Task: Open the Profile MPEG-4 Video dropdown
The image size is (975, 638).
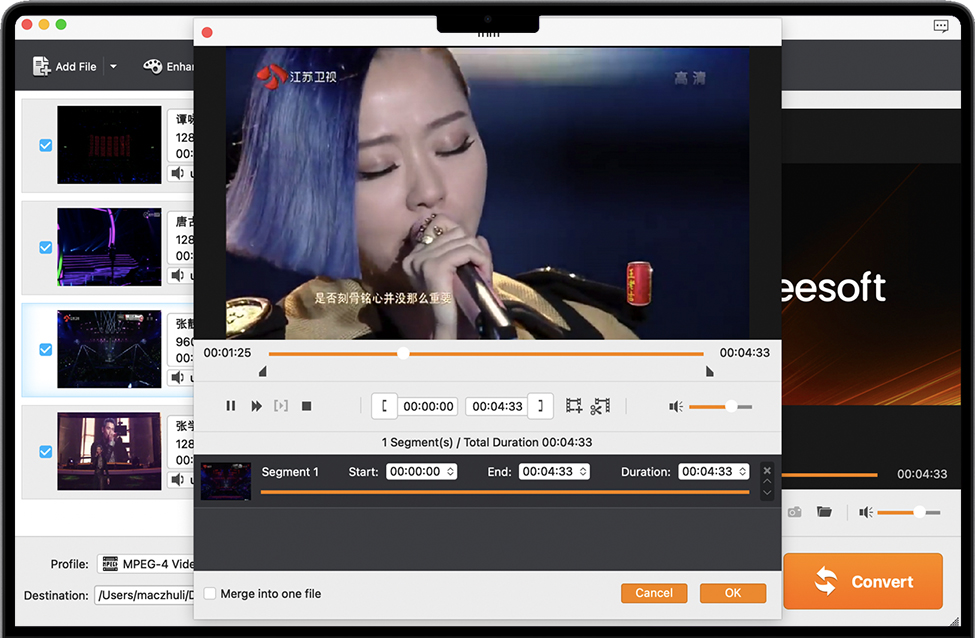Action: (x=150, y=564)
